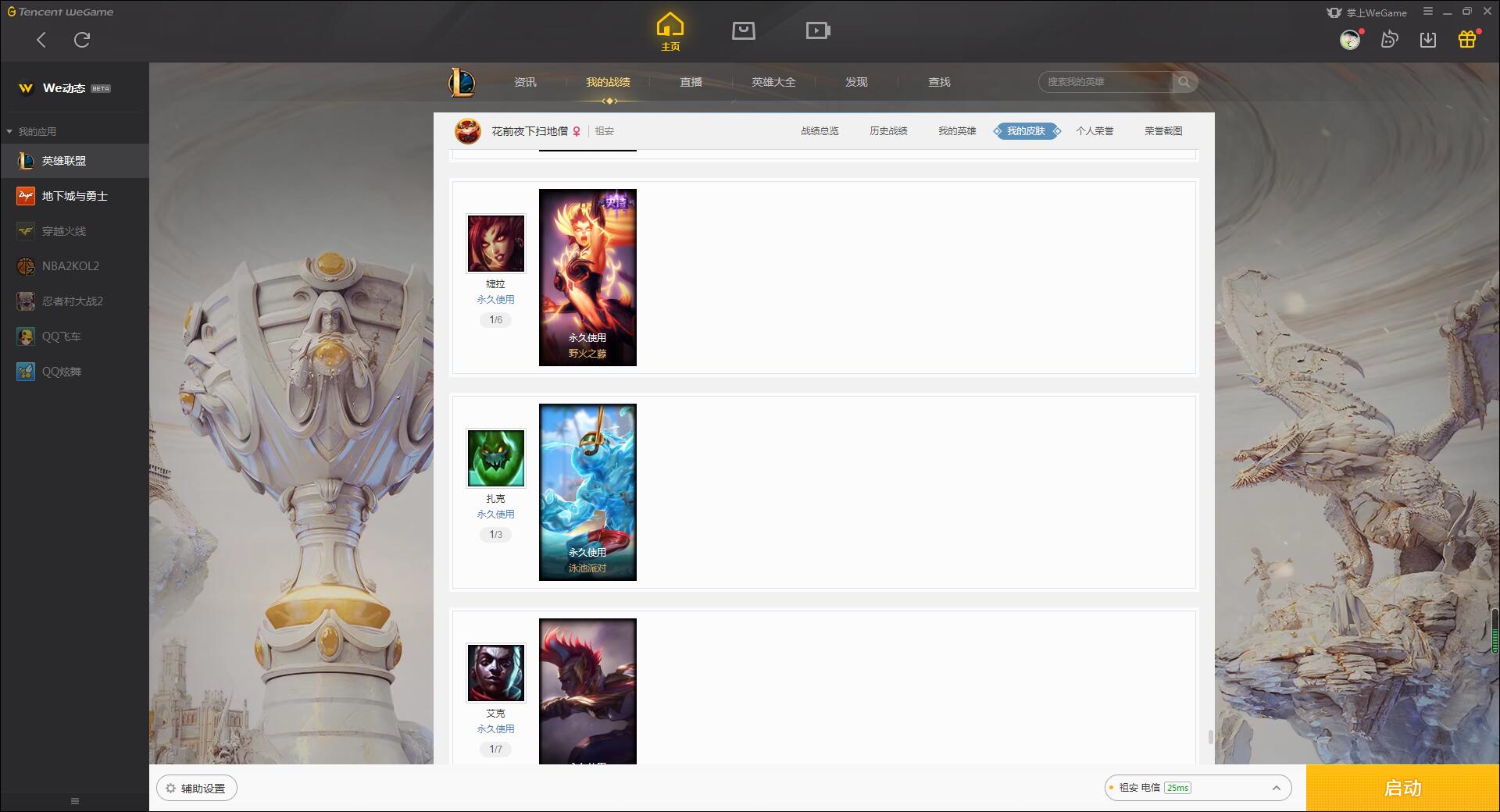This screenshot has height=812, width=1500.
Task: Focus the 搜索我的英雄 search field
Action: click(1105, 82)
